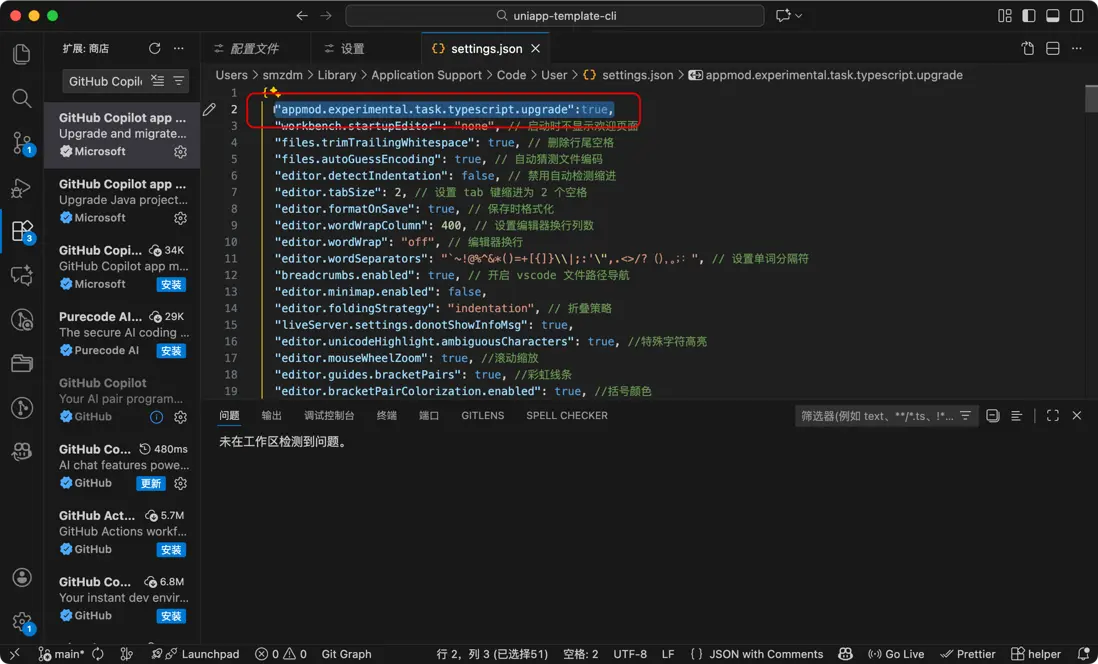Click the refresh extensions icon

click(154, 48)
